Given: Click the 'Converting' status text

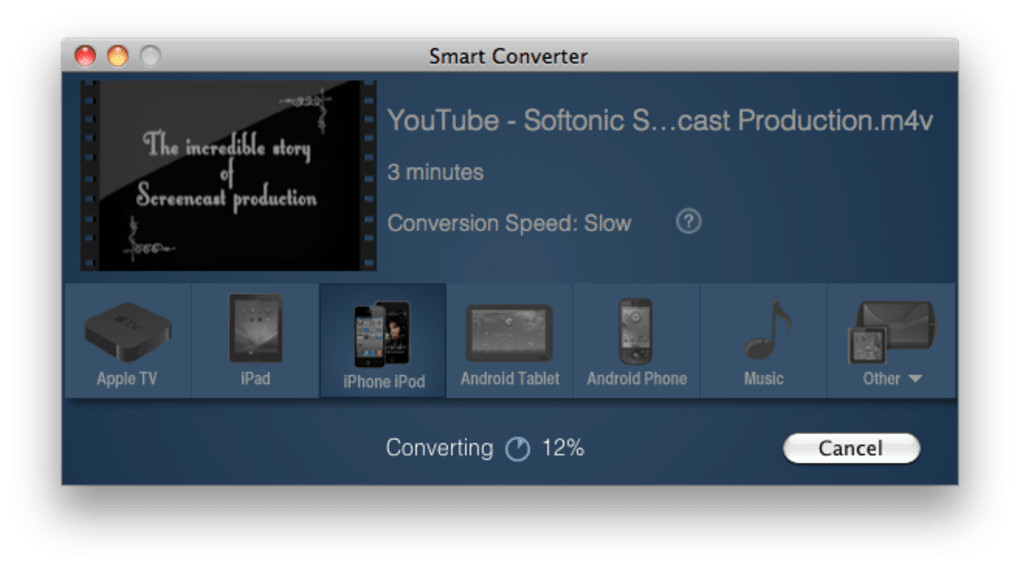Looking at the screenshot, I should coord(439,448).
